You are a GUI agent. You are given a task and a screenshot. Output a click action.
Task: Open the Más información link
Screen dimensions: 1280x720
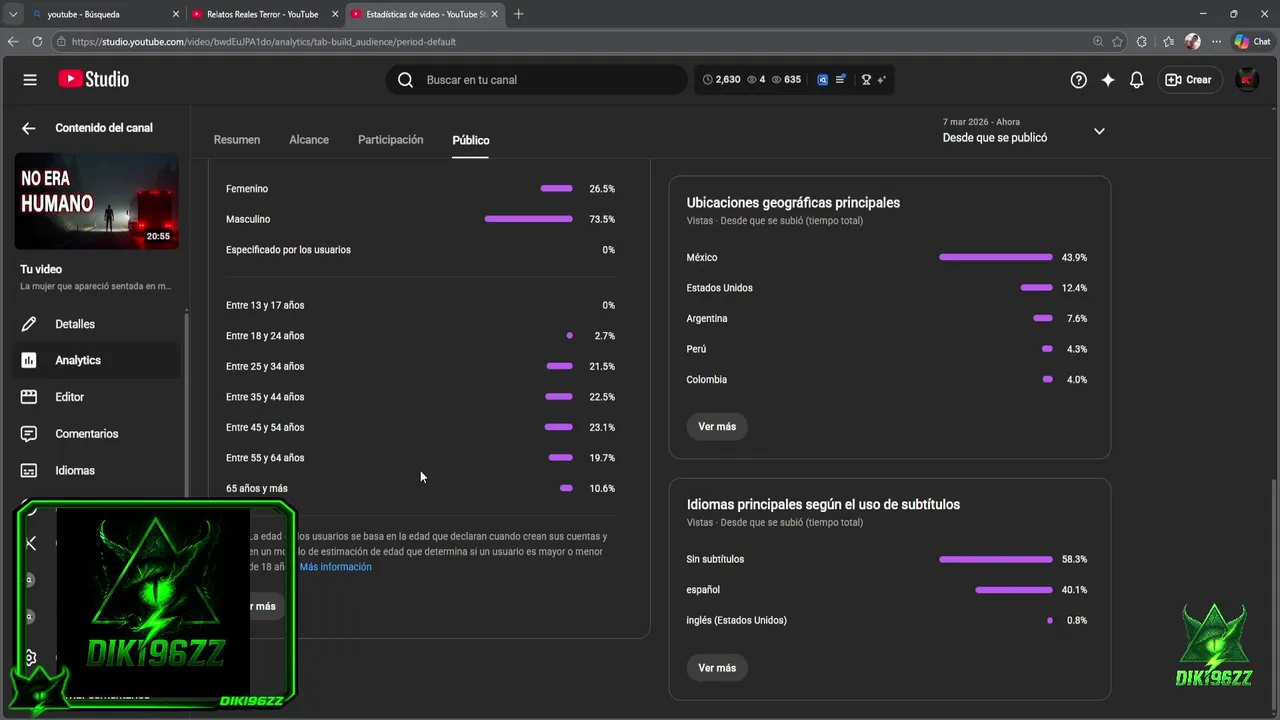(335, 567)
